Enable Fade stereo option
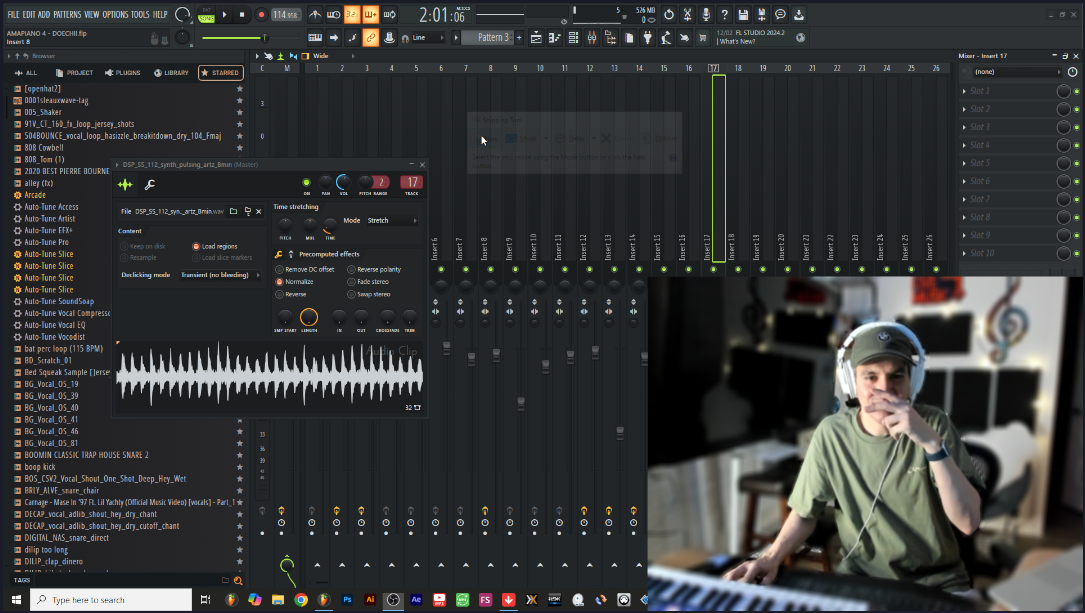 pos(368,282)
